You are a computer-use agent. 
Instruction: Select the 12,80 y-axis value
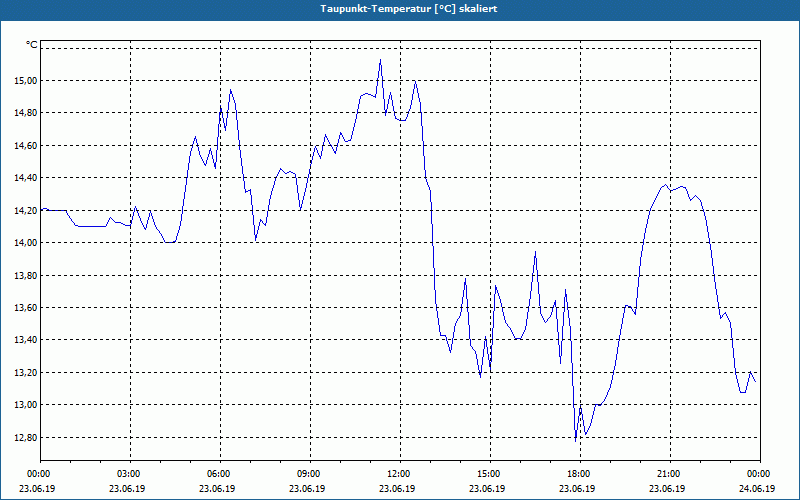[x=26, y=437]
